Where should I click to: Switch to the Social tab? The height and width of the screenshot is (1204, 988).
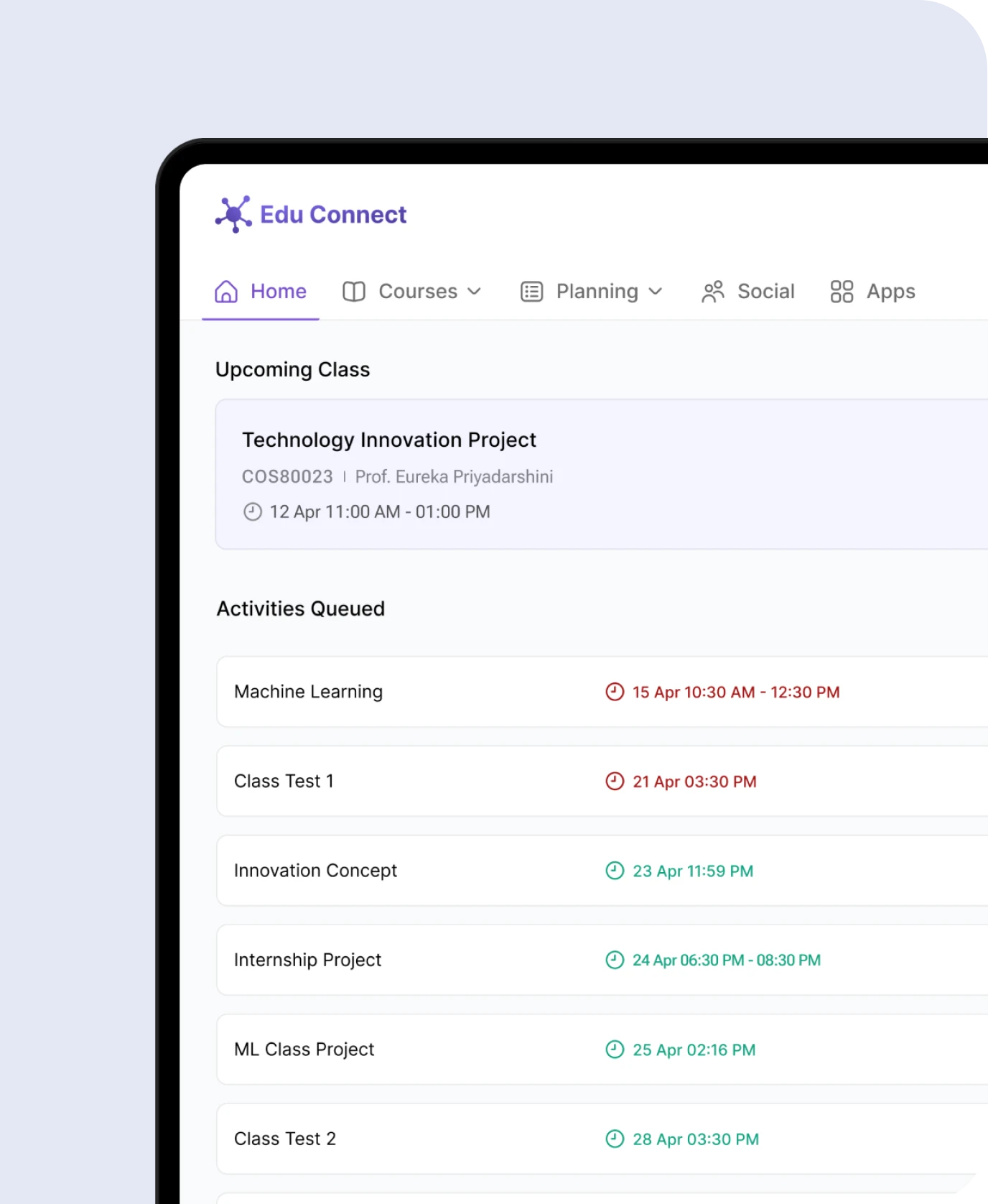click(765, 292)
